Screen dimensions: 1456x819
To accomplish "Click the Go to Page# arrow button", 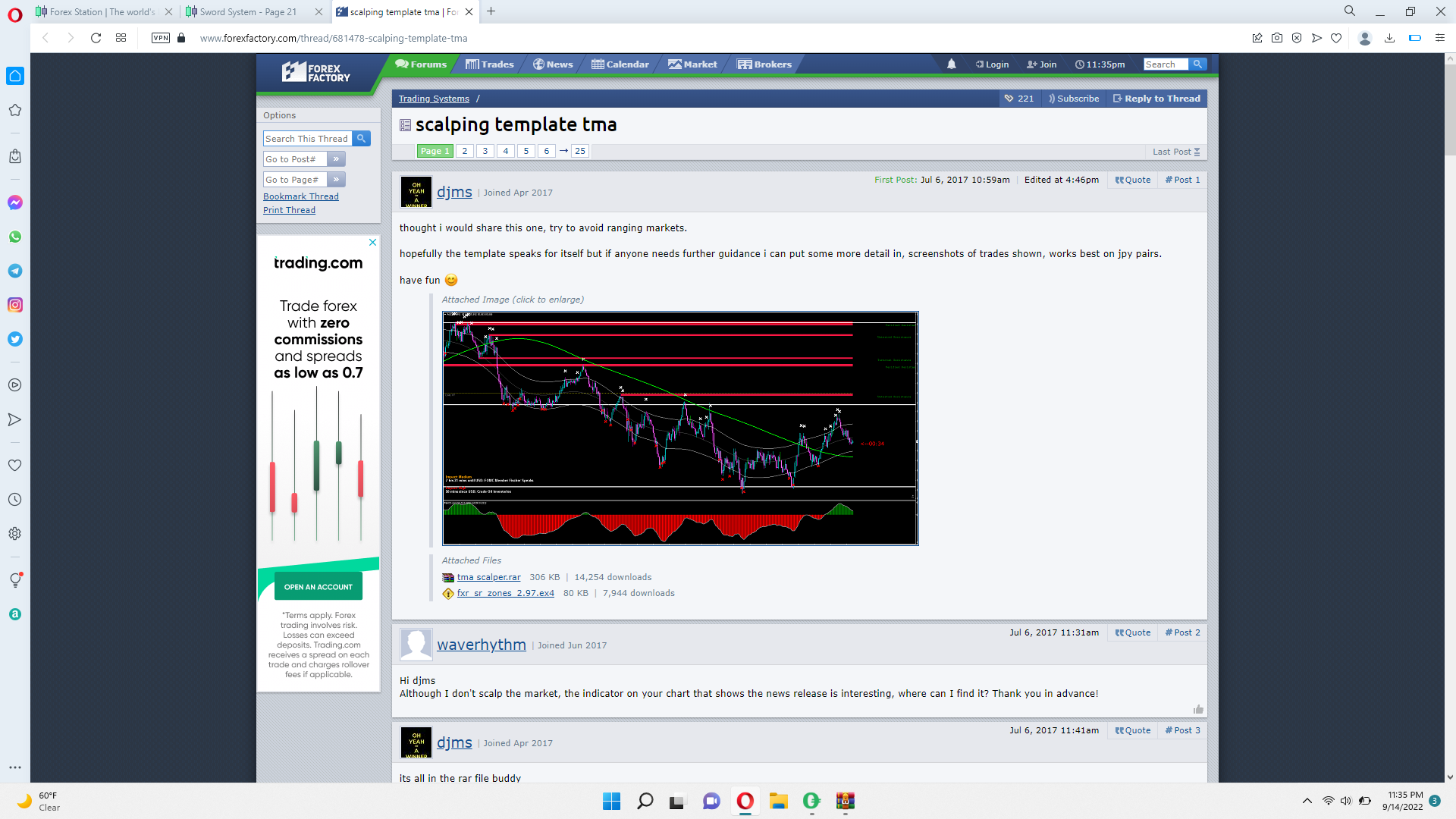I will 336,180.
